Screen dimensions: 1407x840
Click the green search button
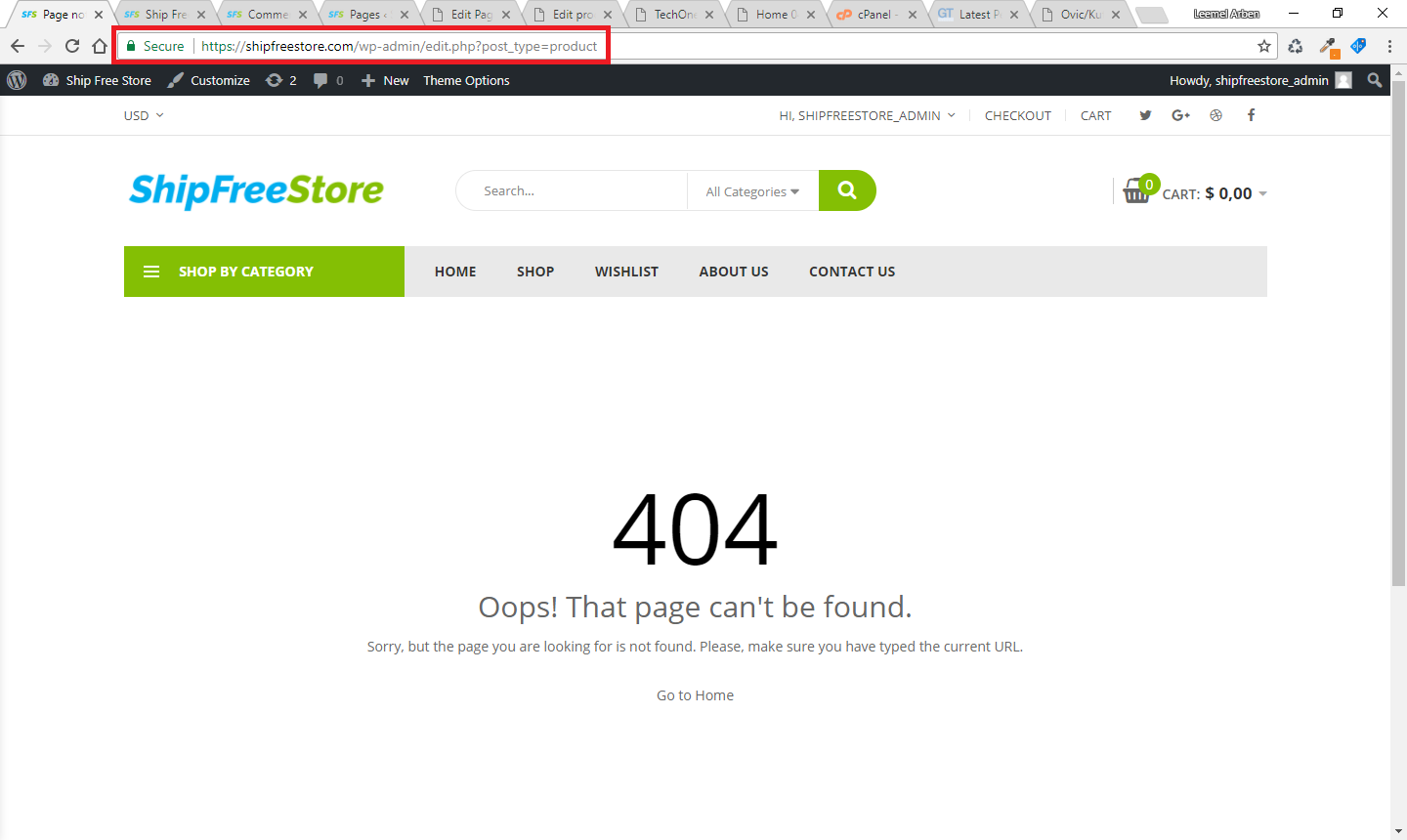click(847, 190)
